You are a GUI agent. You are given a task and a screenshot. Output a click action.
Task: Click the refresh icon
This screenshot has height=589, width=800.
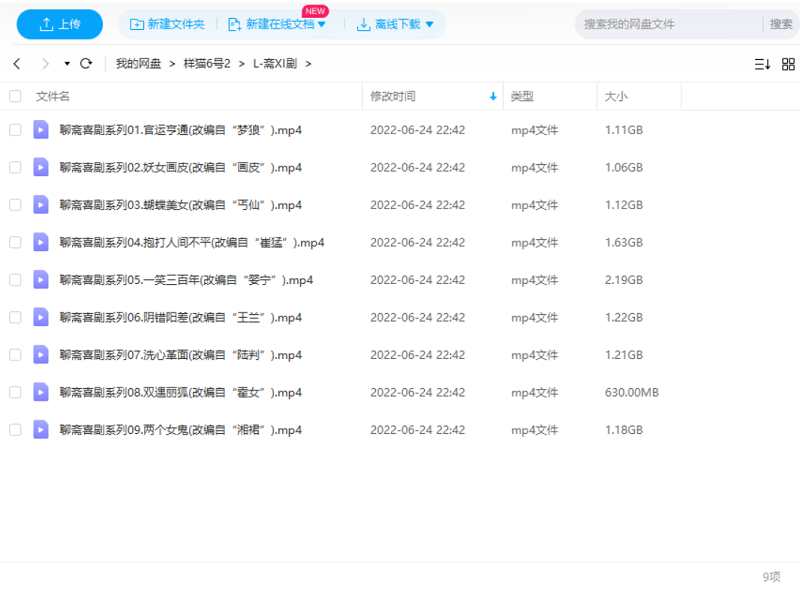pos(86,64)
